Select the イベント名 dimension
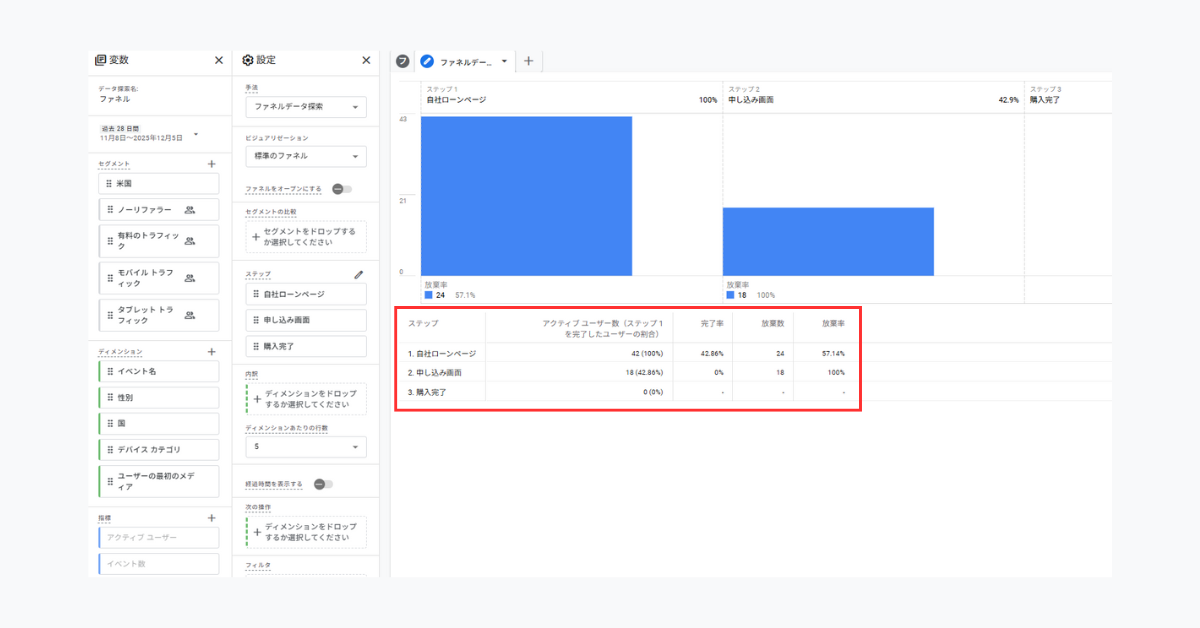Image resolution: width=1200 pixels, height=628 pixels. pos(160,372)
